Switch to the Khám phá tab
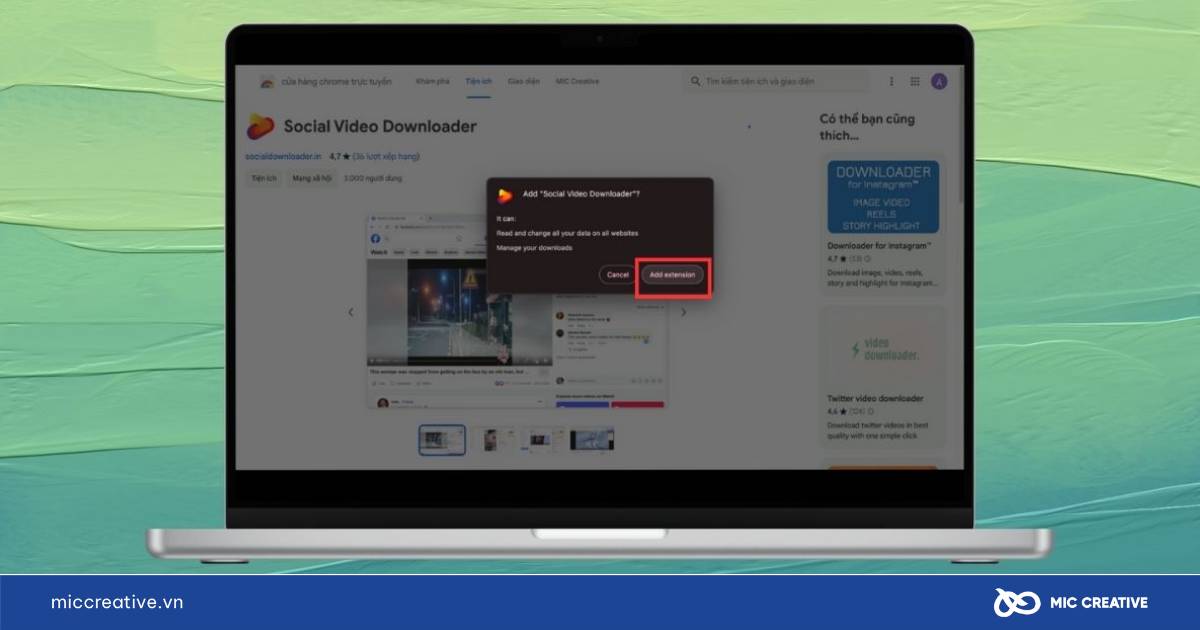 click(x=433, y=81)
